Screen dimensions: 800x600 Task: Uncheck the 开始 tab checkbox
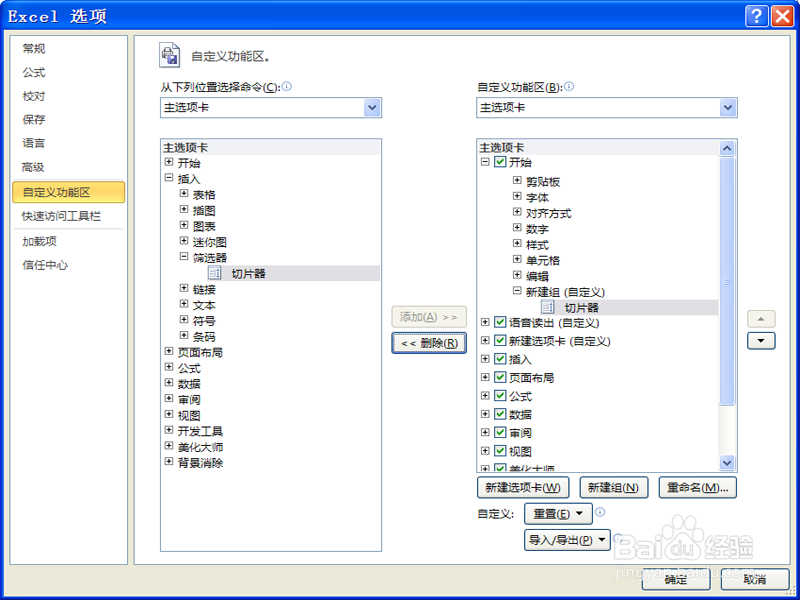coord(500,162)
